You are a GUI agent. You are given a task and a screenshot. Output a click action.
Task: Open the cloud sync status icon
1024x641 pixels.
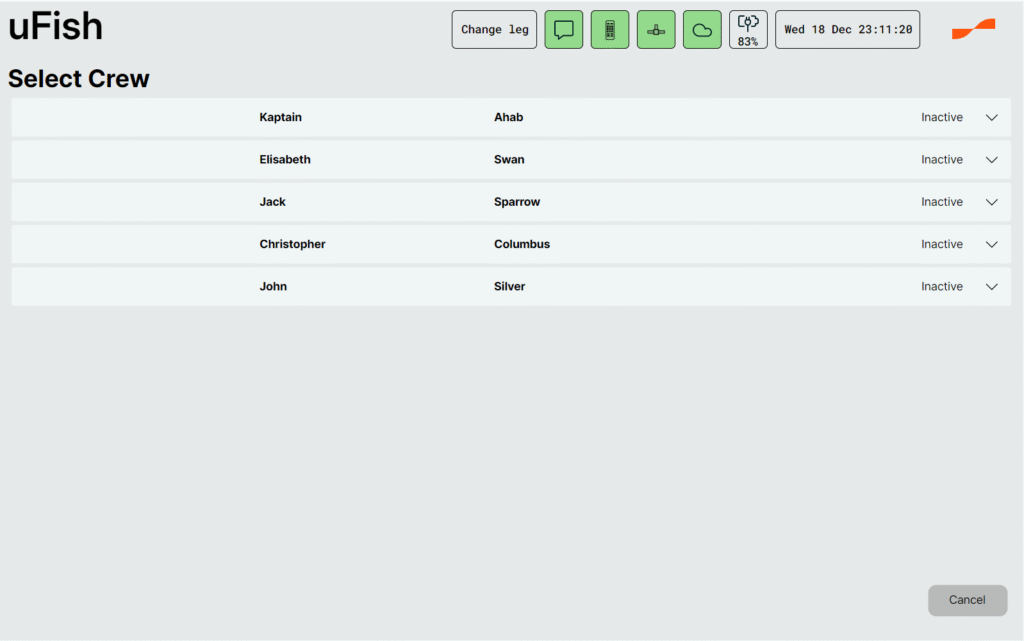tap(702, 30)
